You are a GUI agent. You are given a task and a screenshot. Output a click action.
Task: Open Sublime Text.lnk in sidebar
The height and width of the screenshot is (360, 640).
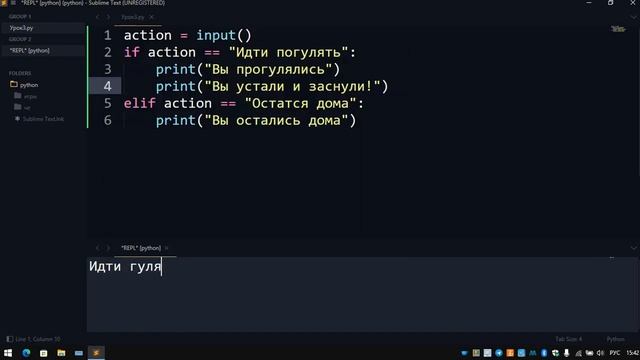43,119
